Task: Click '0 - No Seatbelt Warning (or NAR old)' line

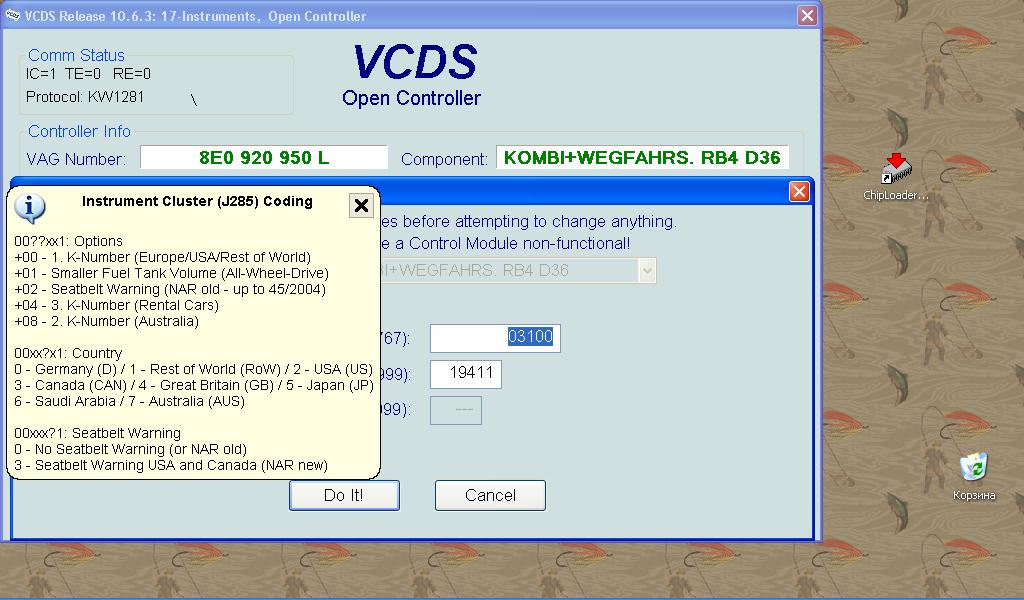Action: pos(131,449)
